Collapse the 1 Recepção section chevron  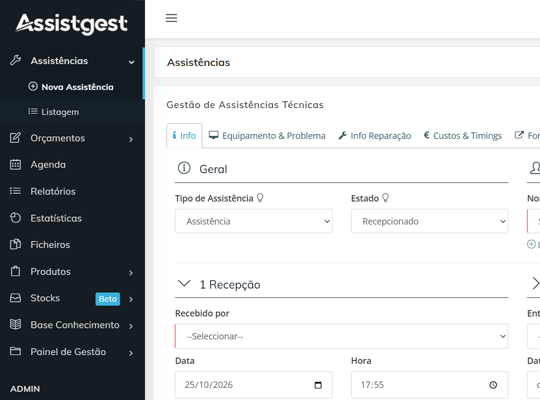point(184,284)
